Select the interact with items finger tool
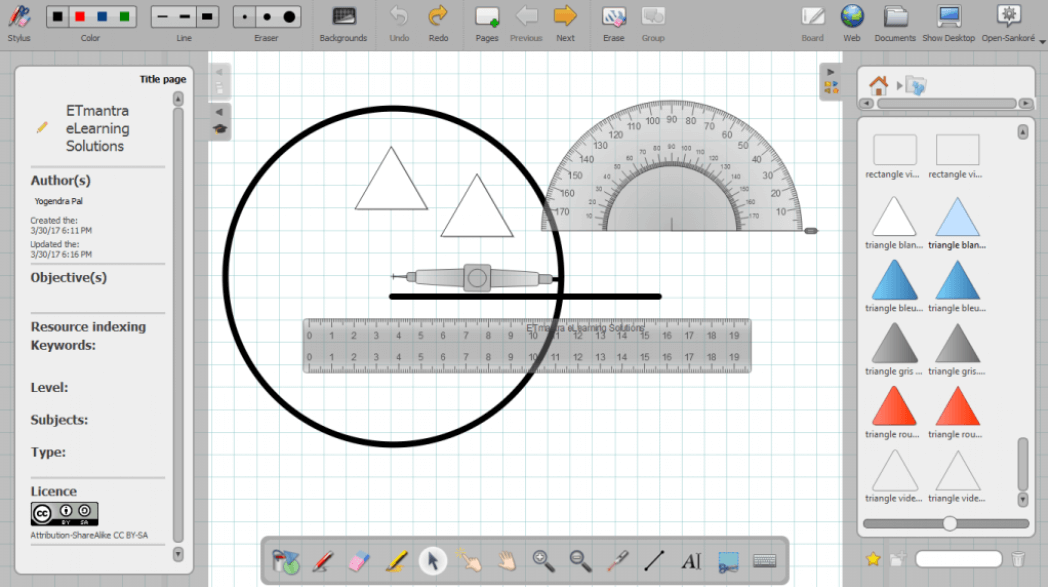This screenshot has width=1048, height=587. point(470,561)
